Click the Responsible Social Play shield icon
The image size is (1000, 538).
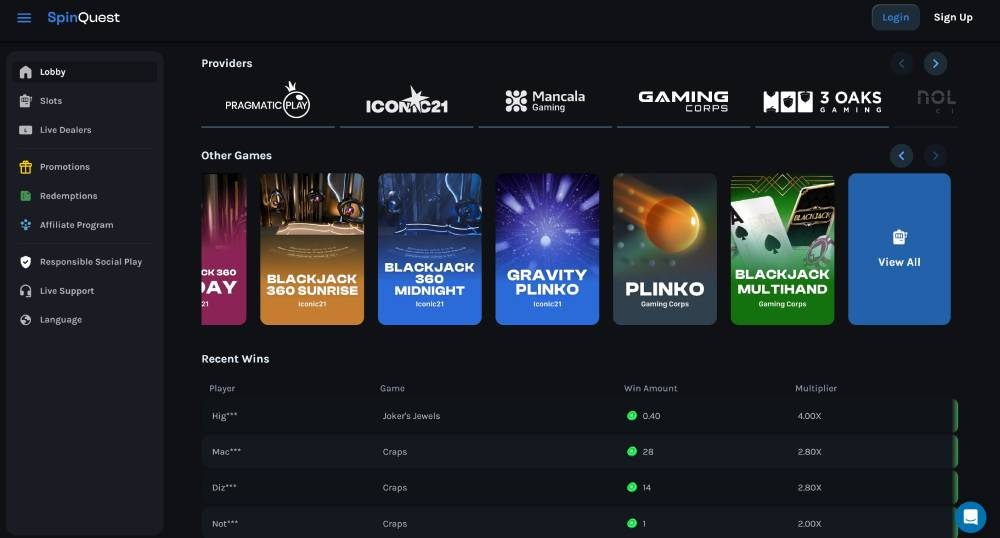tap(26, 262)
